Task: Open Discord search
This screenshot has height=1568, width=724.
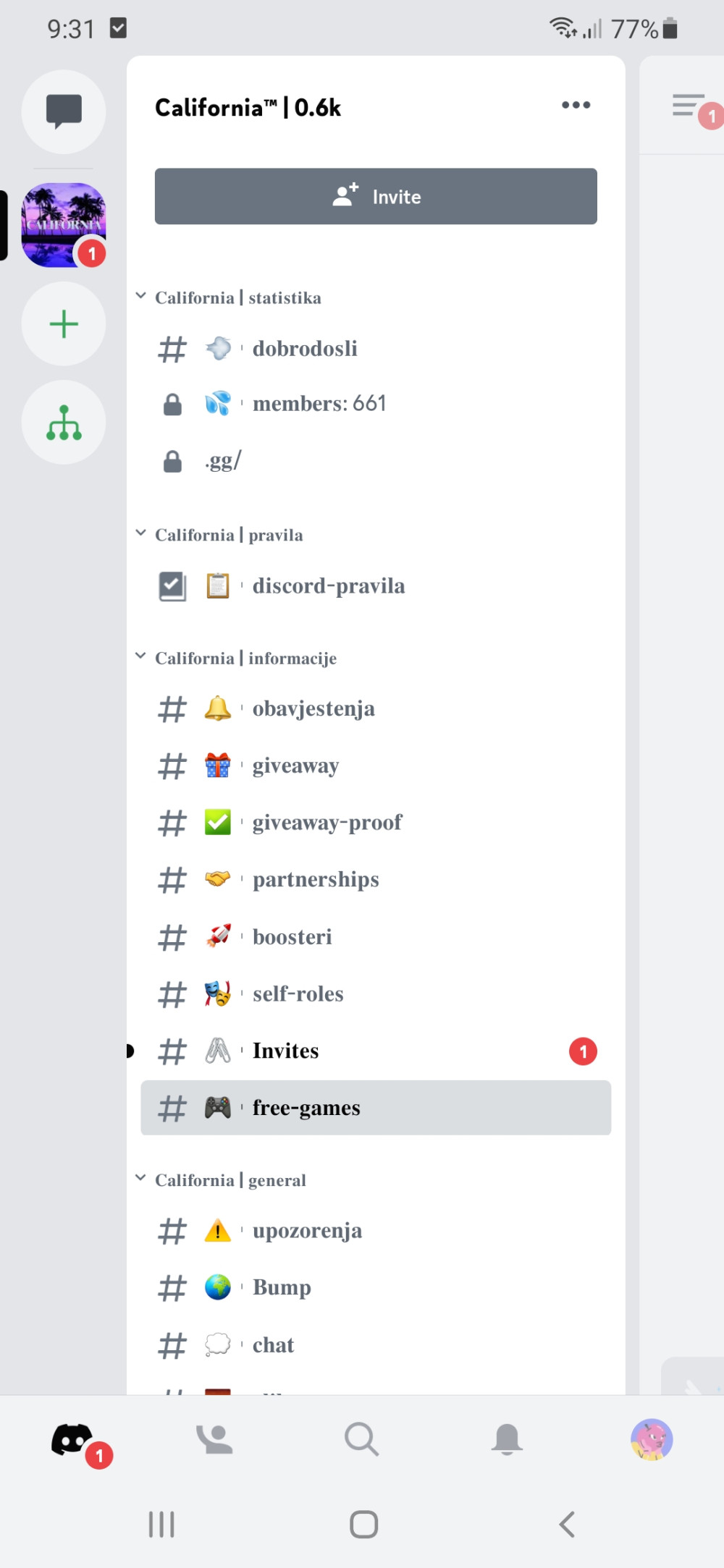Action: (362, 1440)
